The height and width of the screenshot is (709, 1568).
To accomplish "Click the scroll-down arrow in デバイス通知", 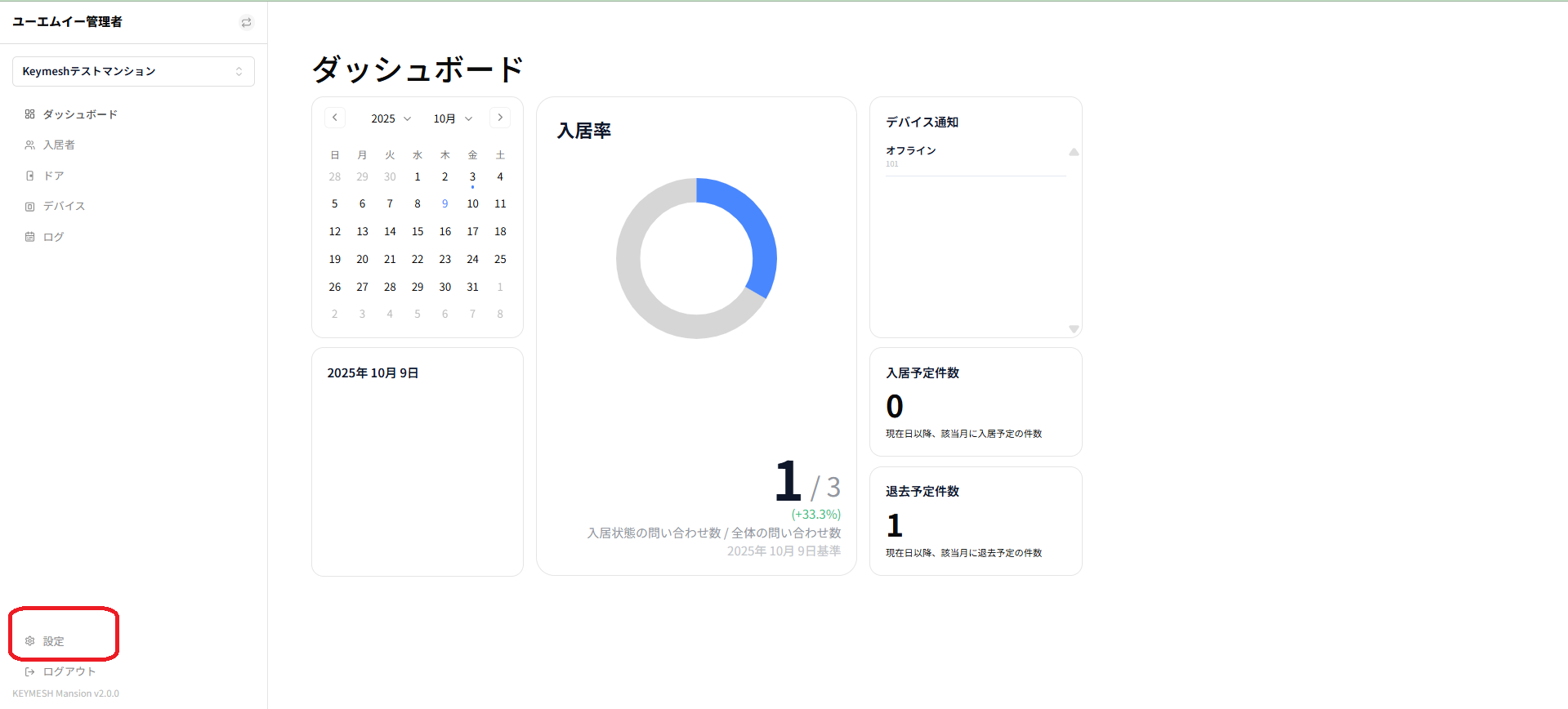I will [x=1074, y=329].
